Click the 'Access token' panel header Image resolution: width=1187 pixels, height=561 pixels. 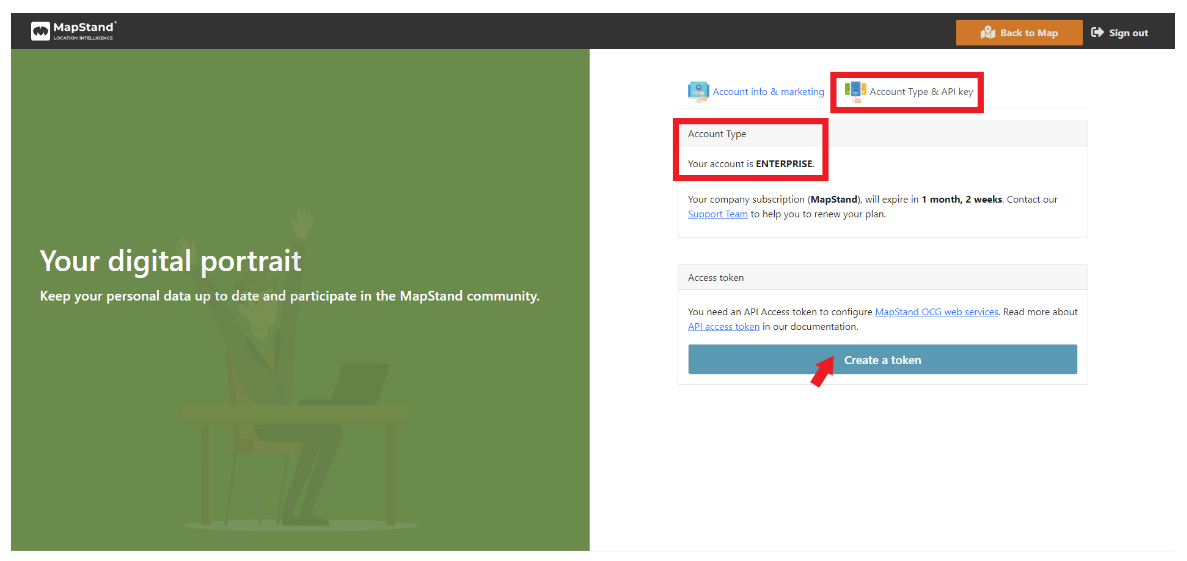883,278
